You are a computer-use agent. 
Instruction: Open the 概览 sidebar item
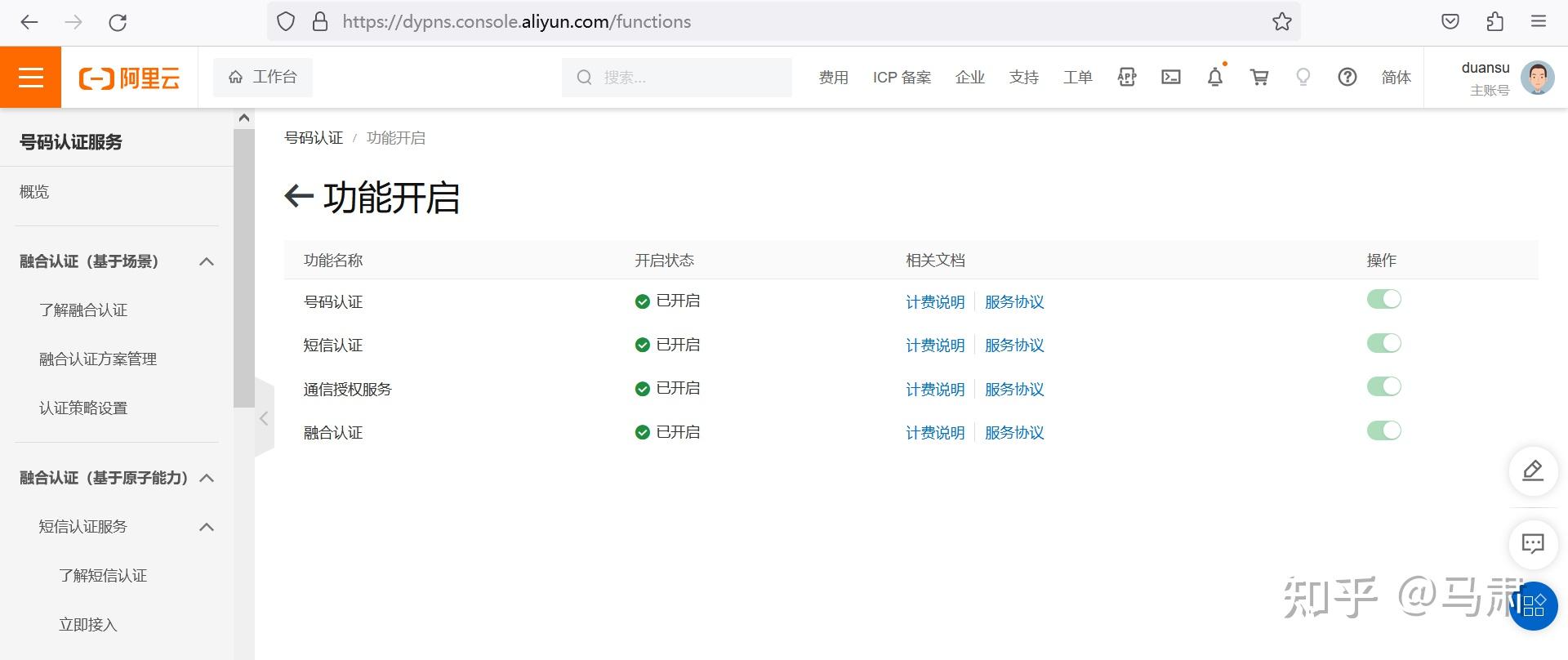[x=34, y=192]
